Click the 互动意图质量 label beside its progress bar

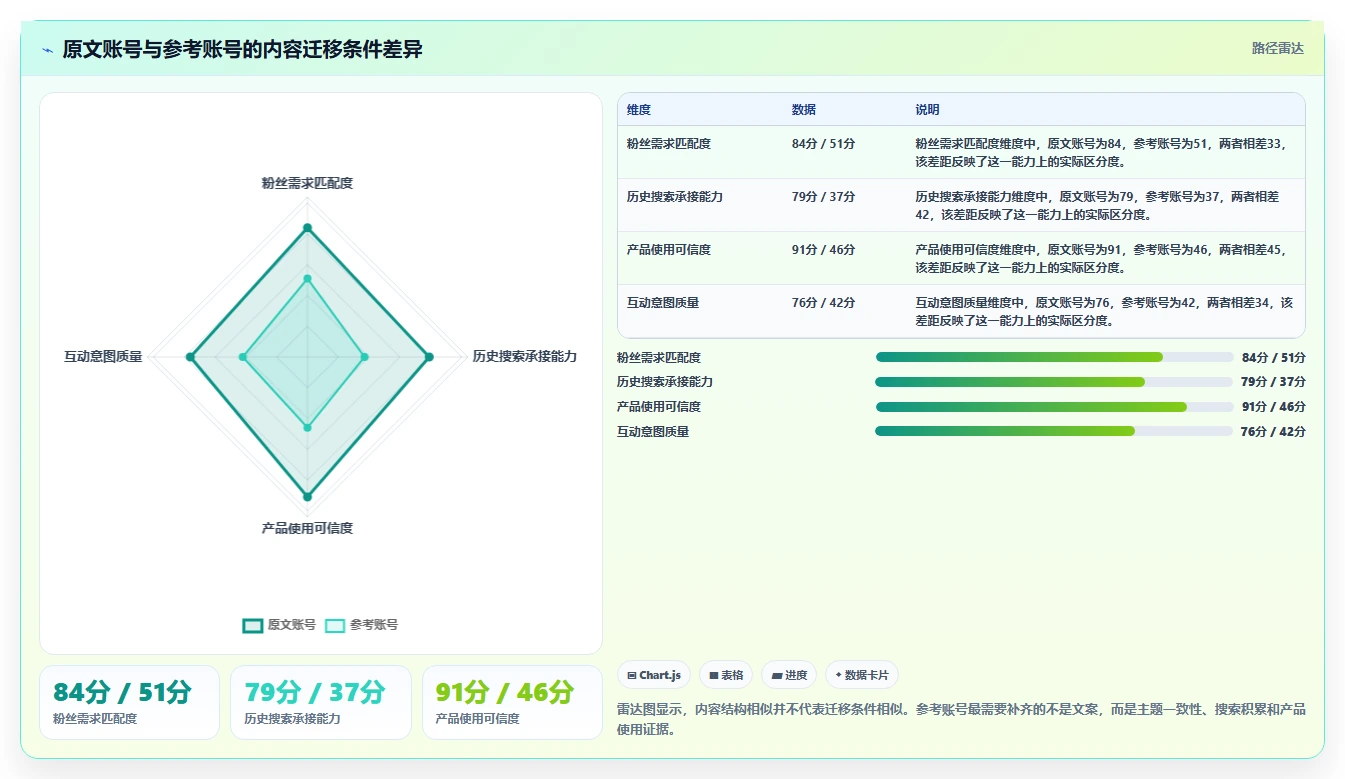[653, 432]
